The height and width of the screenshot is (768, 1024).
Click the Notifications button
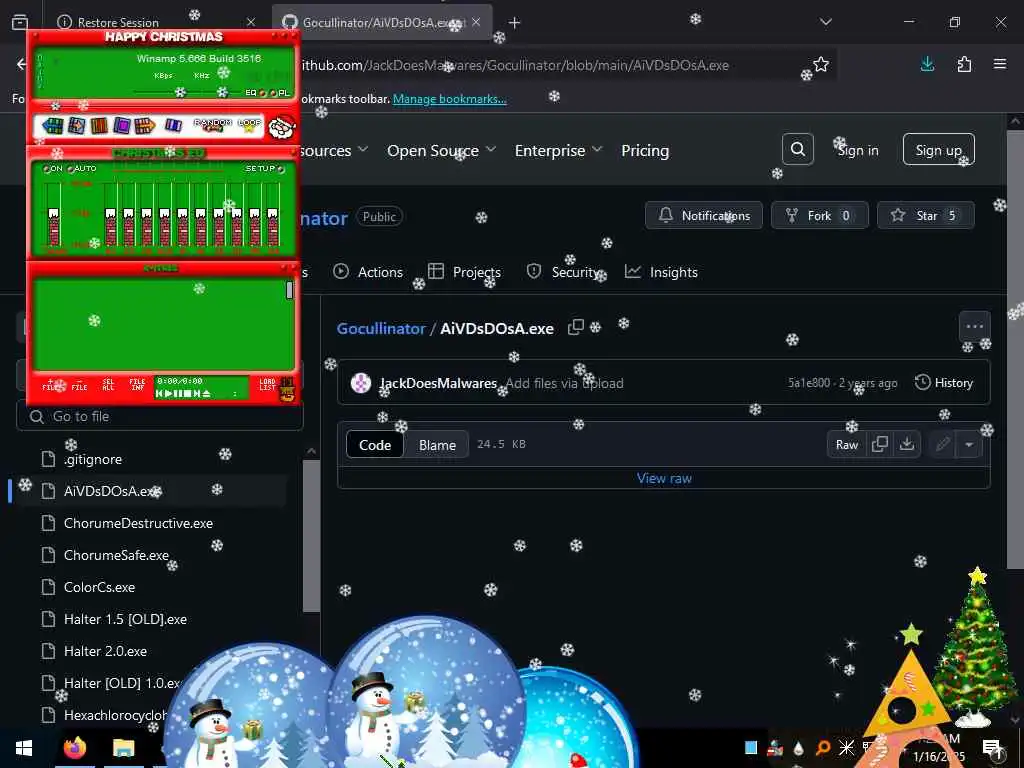tap(704, 215)
